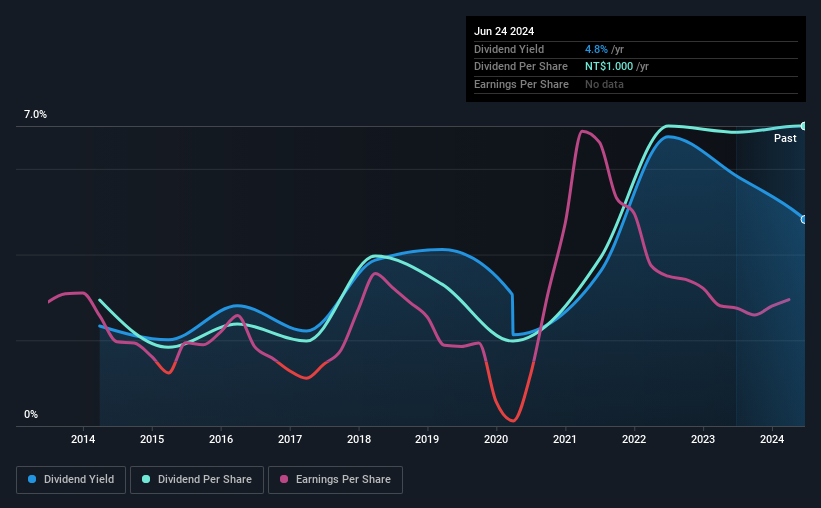Click the NT$1.000 dividend per share value
The height and width of the screenshot is (508, 821).
(609, 67)
